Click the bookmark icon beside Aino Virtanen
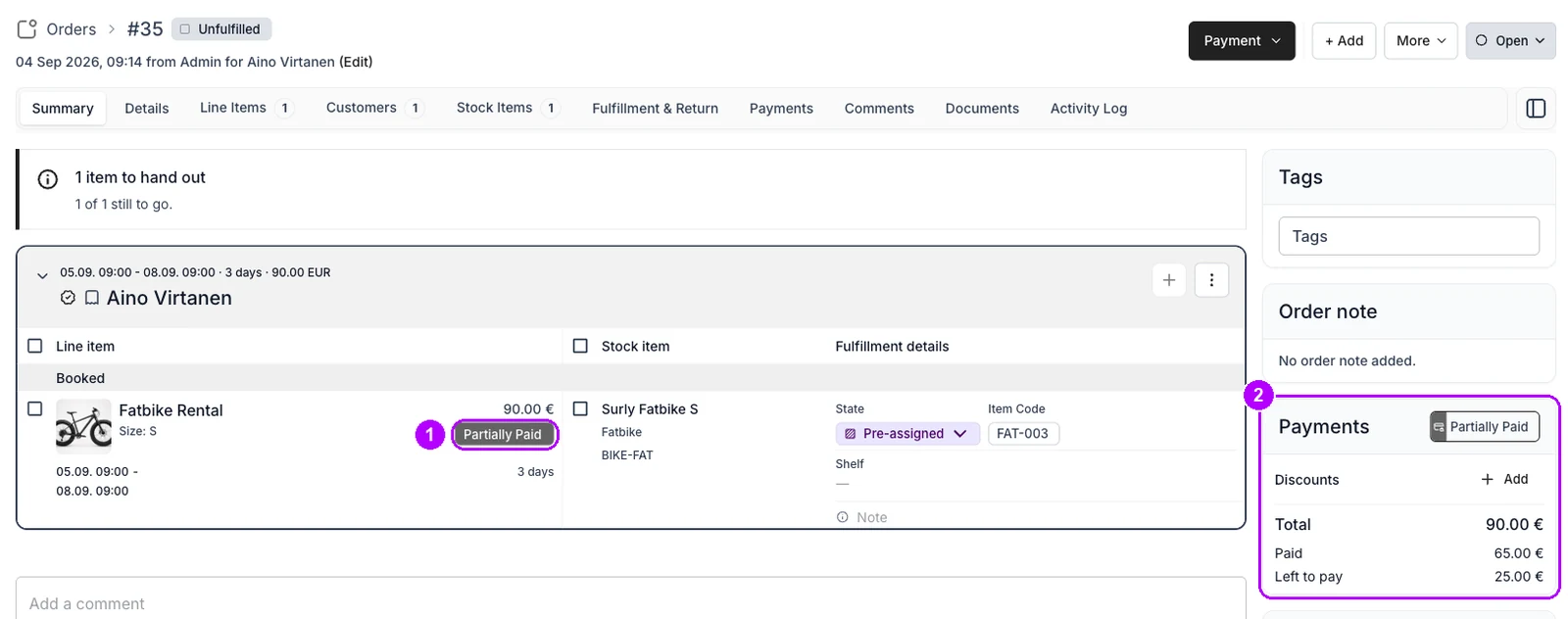Screen dimensions: 1568x619 tap(91, 298)
